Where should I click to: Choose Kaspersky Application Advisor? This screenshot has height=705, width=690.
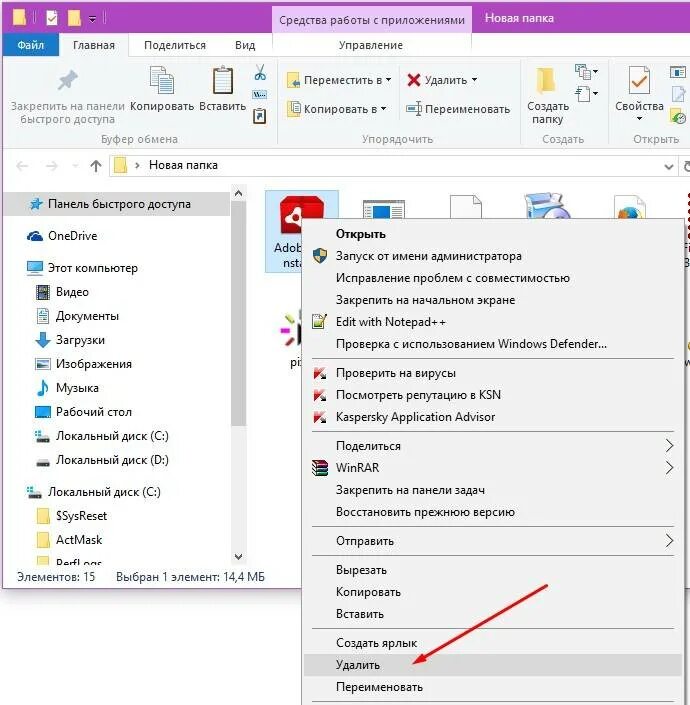point(493,417)
